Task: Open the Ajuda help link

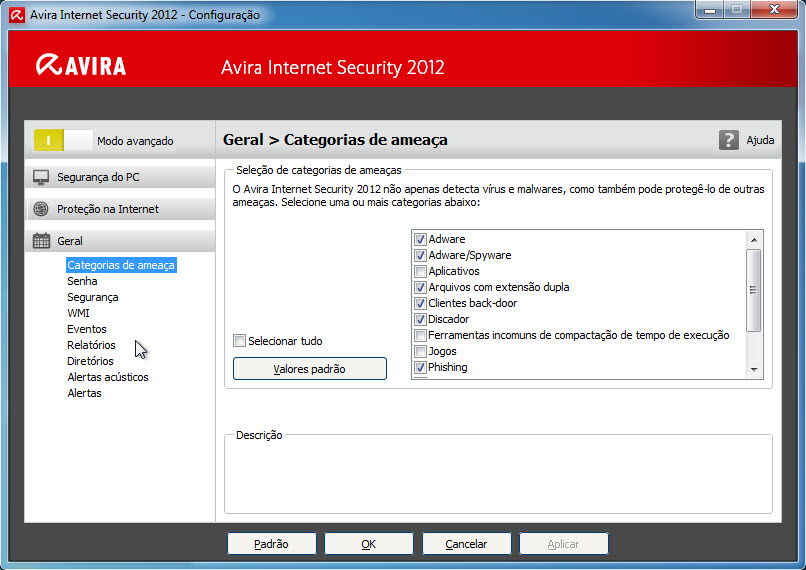Action: (760, 140)
